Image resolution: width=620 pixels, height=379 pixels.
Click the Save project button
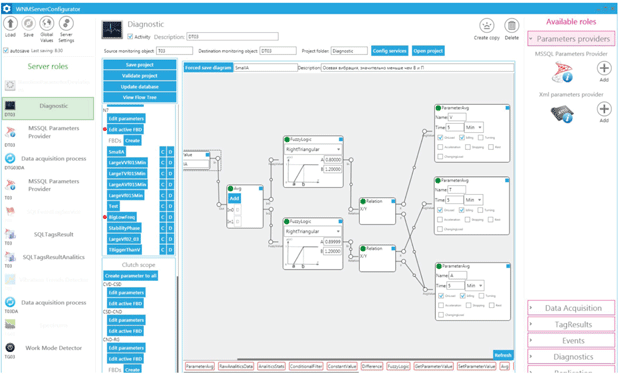coord(140,65)
